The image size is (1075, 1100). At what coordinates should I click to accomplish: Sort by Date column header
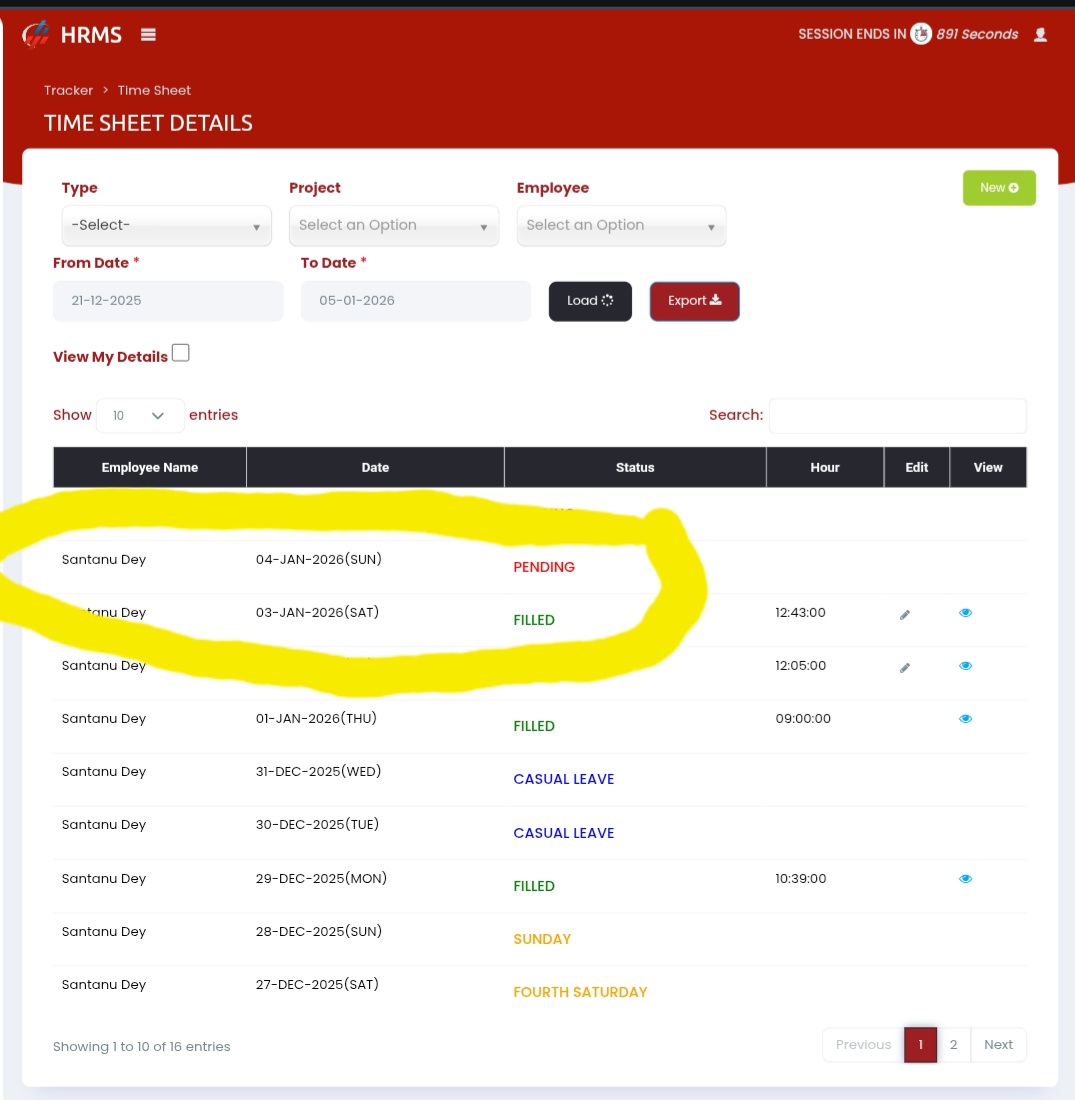pyautogui.click(x=375, y=467)
